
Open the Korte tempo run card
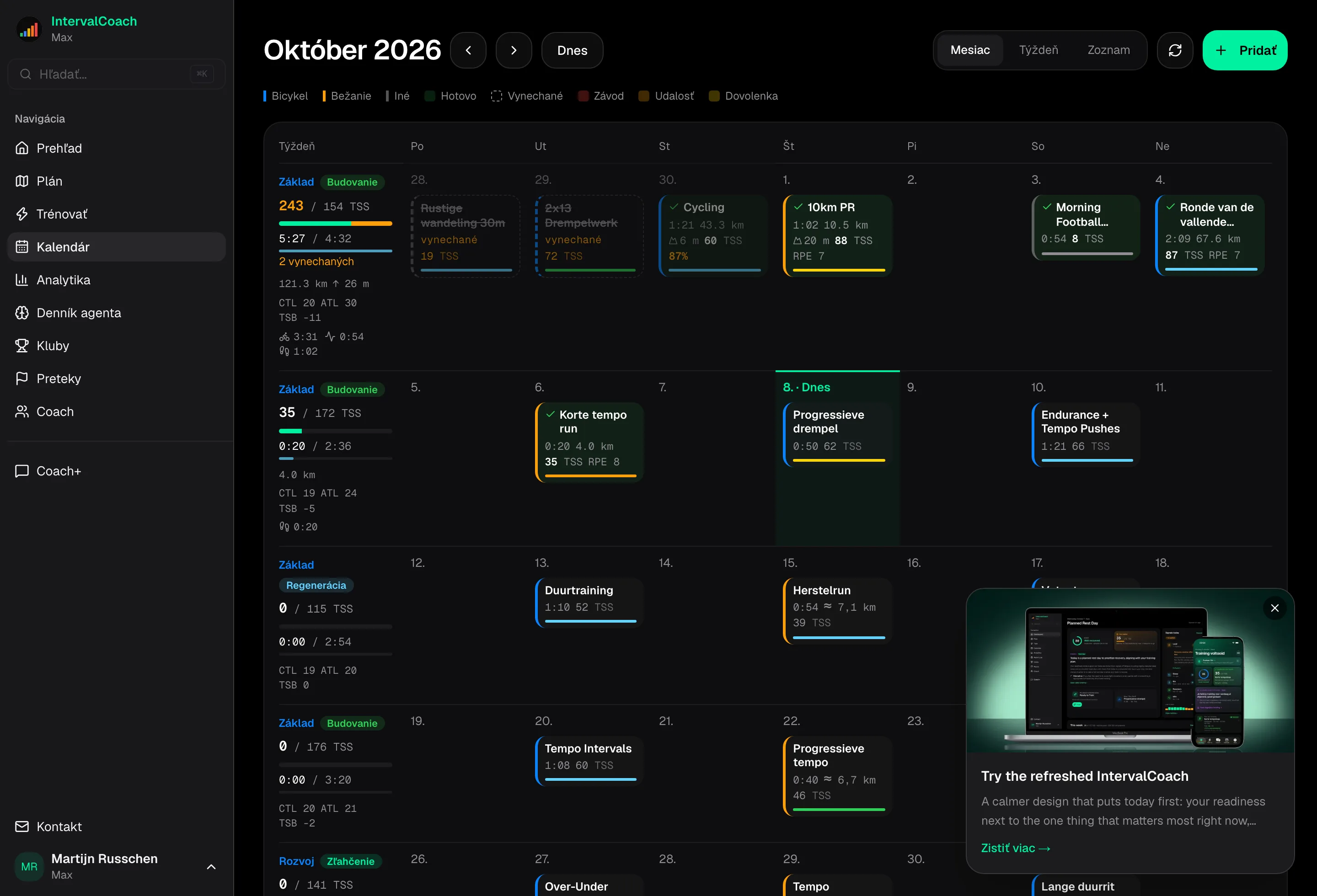589,443
